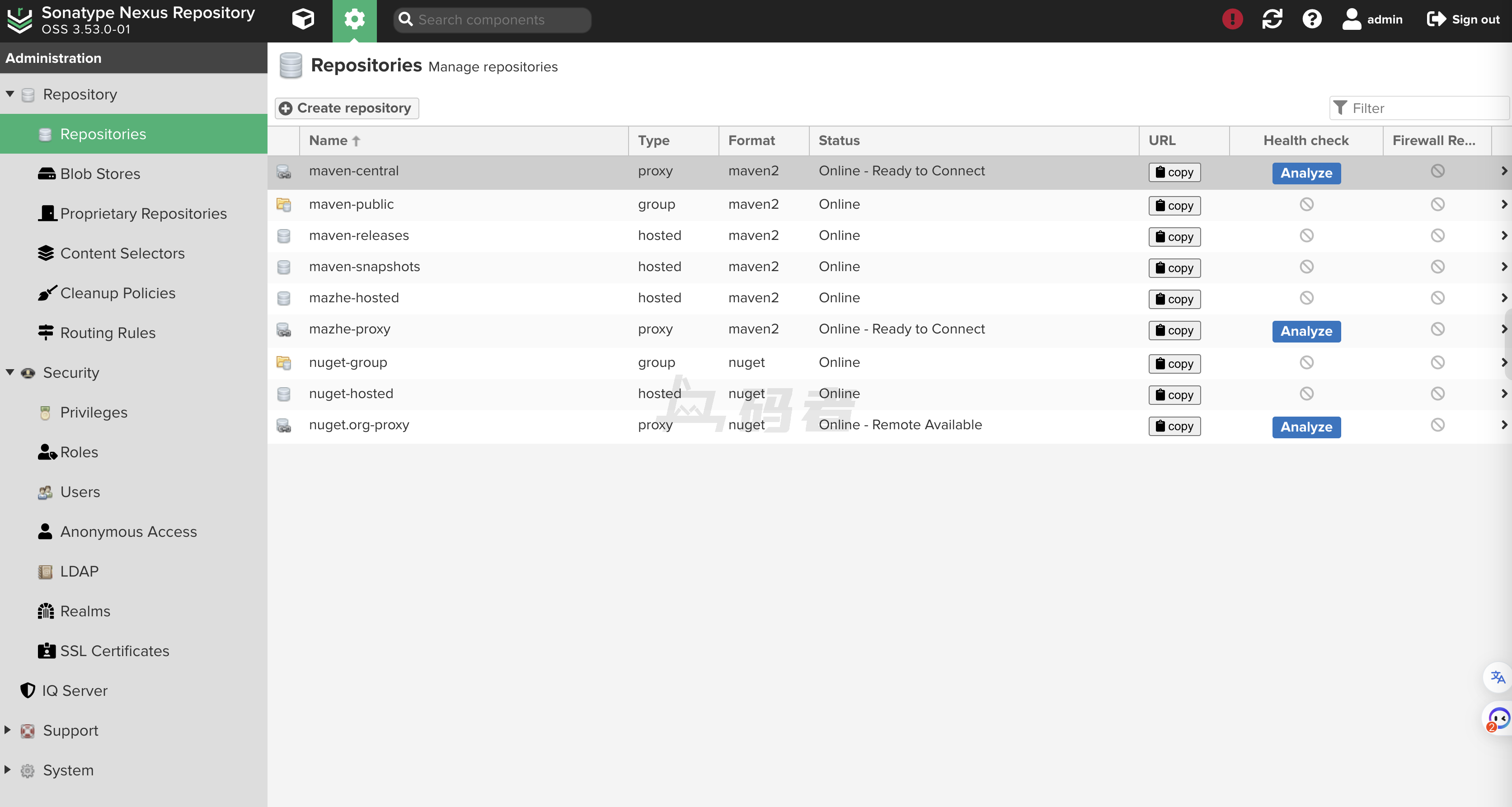
Task: Analyze health check for mazhe-proxy
Action: (x=1306, y=331)
